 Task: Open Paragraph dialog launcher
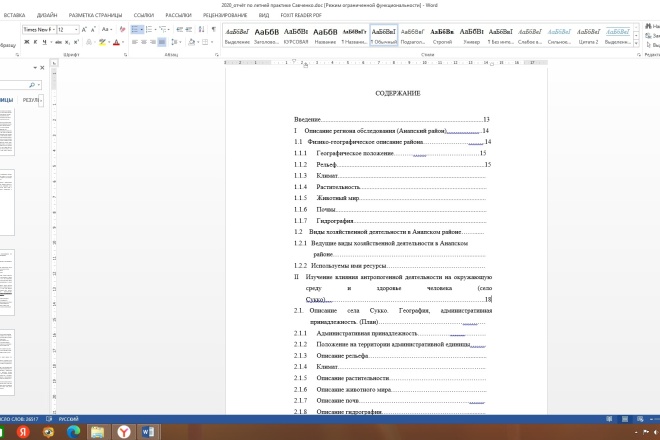(217, 55)
